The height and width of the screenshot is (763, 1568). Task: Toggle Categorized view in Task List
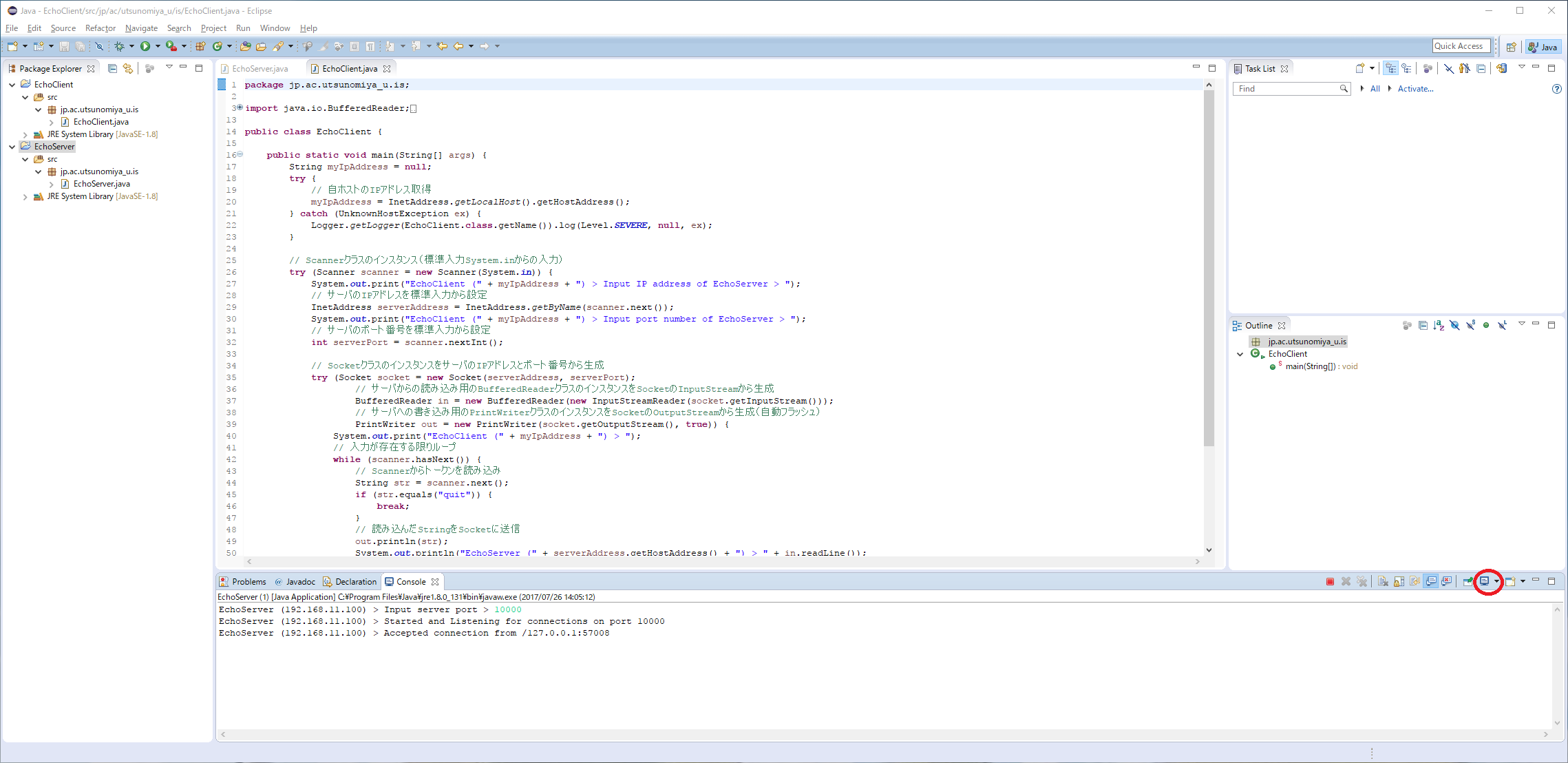1391,68
